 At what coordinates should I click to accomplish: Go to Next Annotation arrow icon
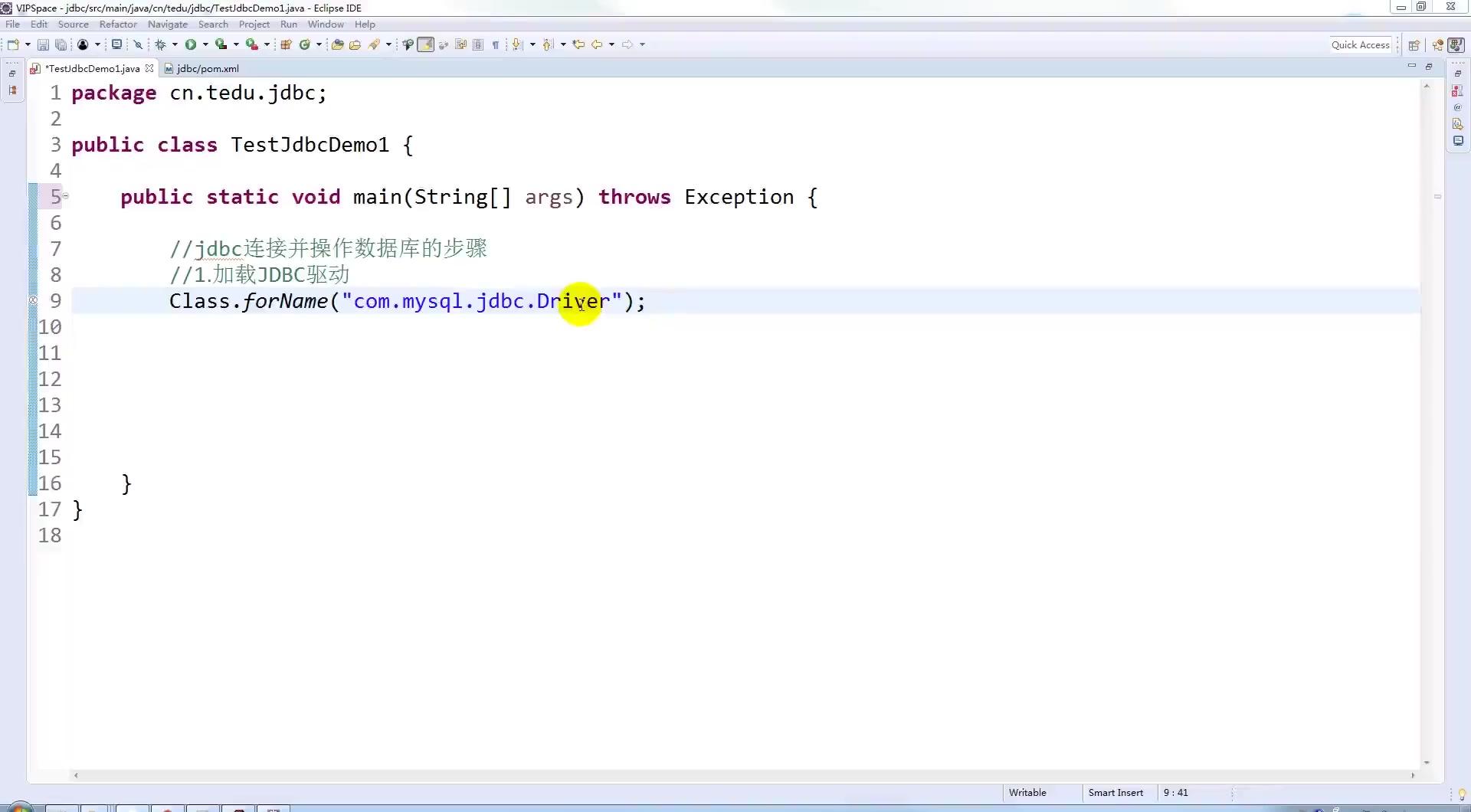click(x=517, y=44)
